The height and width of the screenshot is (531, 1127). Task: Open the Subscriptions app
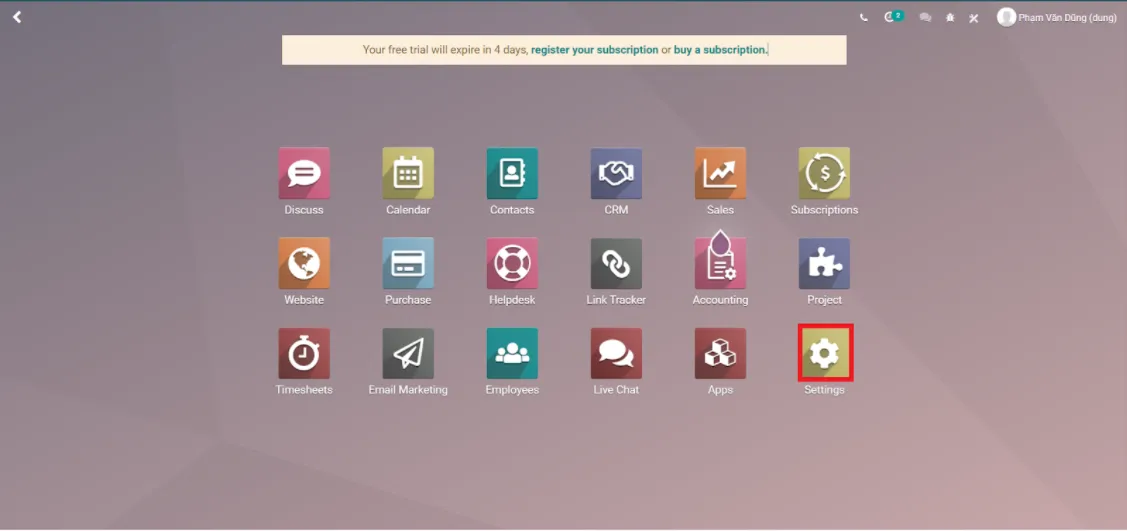pos(824,173)
